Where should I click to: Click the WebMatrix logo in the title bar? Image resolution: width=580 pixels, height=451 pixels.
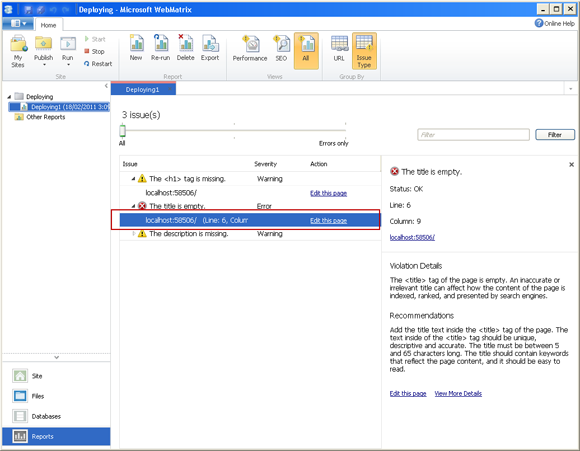[9, 10]
